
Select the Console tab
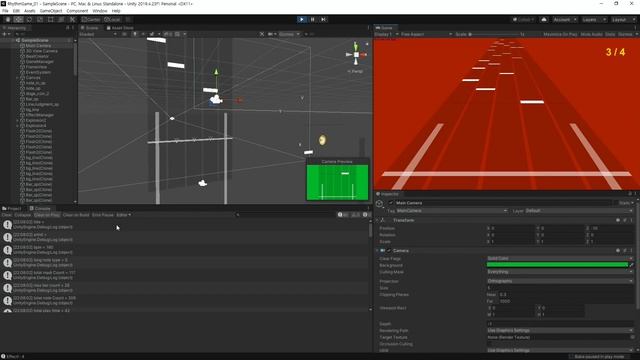point(40,209)
